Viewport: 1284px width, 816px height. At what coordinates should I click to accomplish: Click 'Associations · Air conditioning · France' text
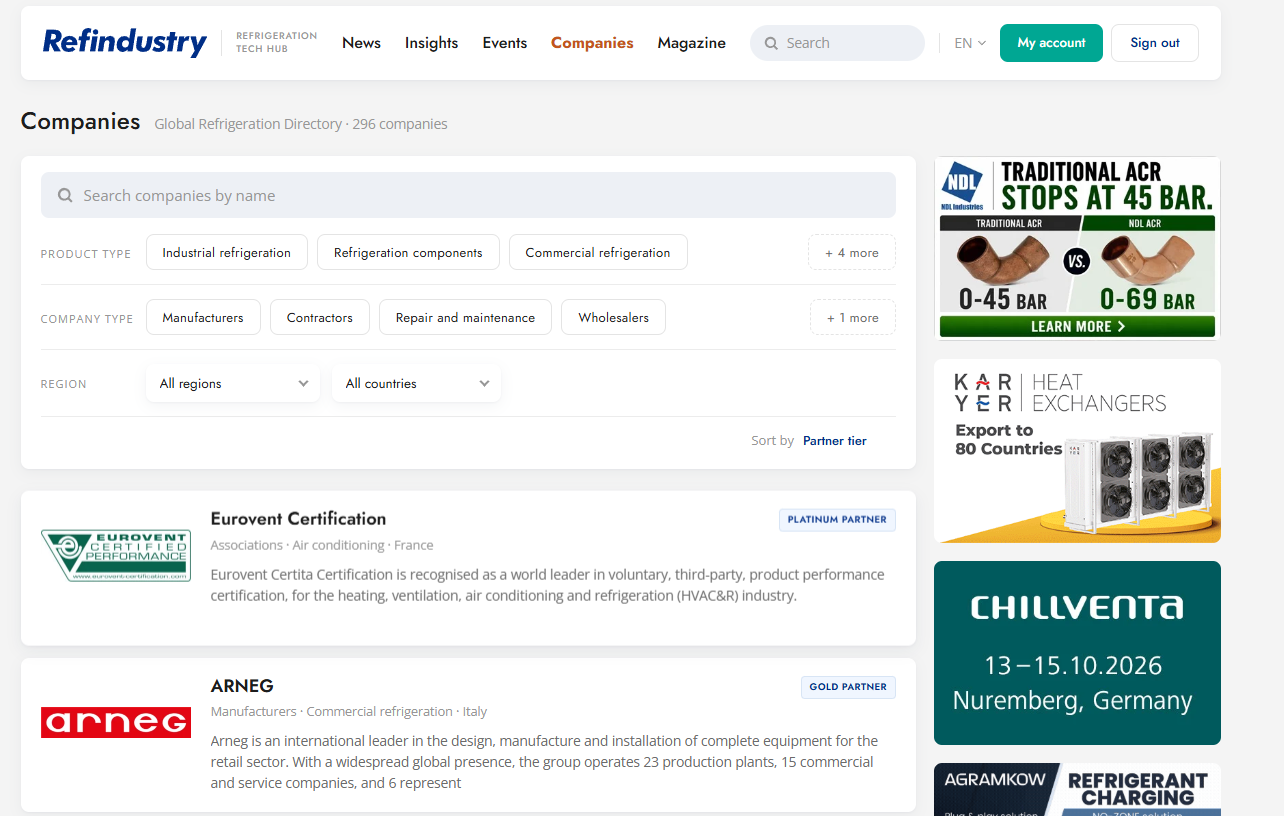click(x=322, y=545)
